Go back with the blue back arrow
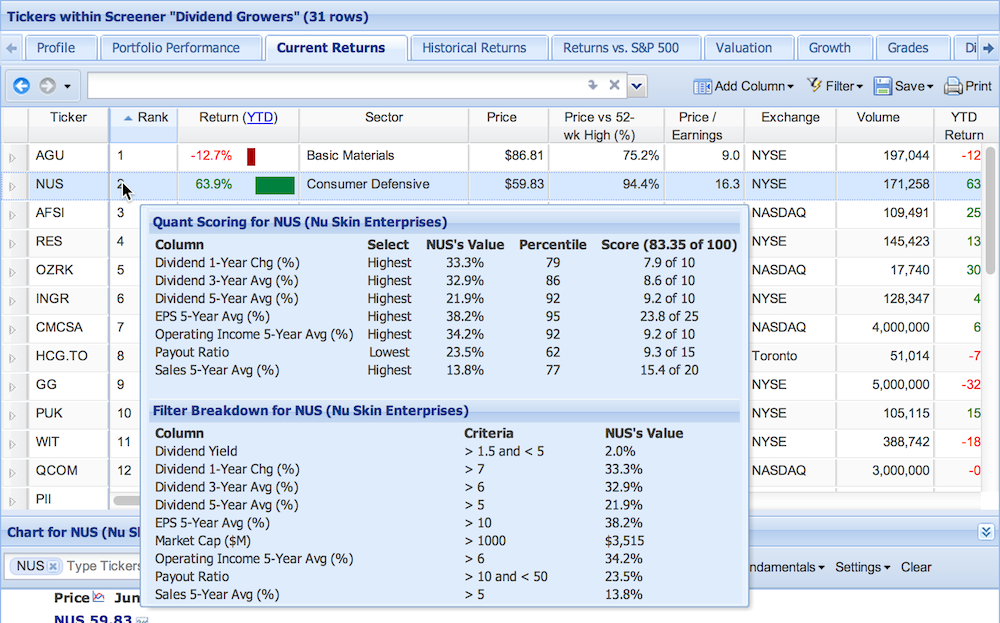 click(x=22, y=85)
